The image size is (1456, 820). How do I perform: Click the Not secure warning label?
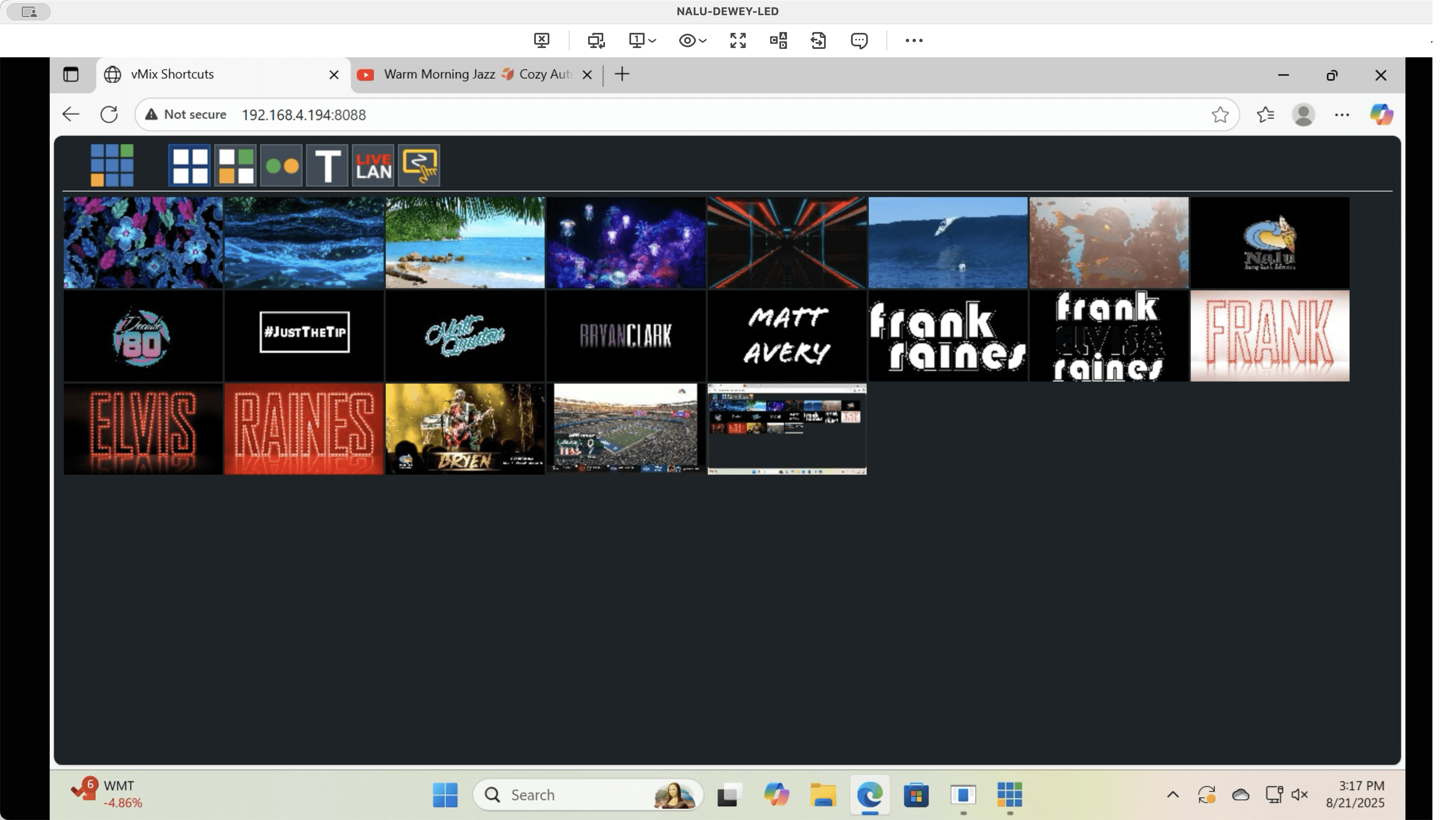(x=185, y=115)
